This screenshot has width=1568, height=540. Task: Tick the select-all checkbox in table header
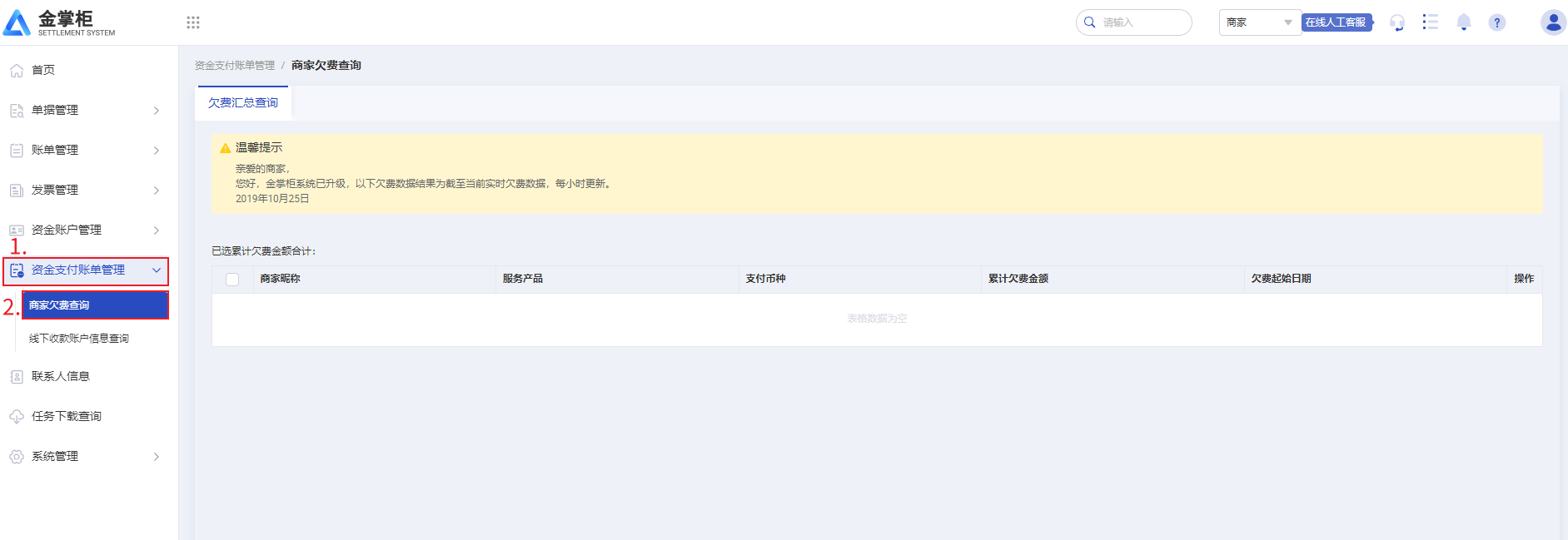click(x=232, y=280)
